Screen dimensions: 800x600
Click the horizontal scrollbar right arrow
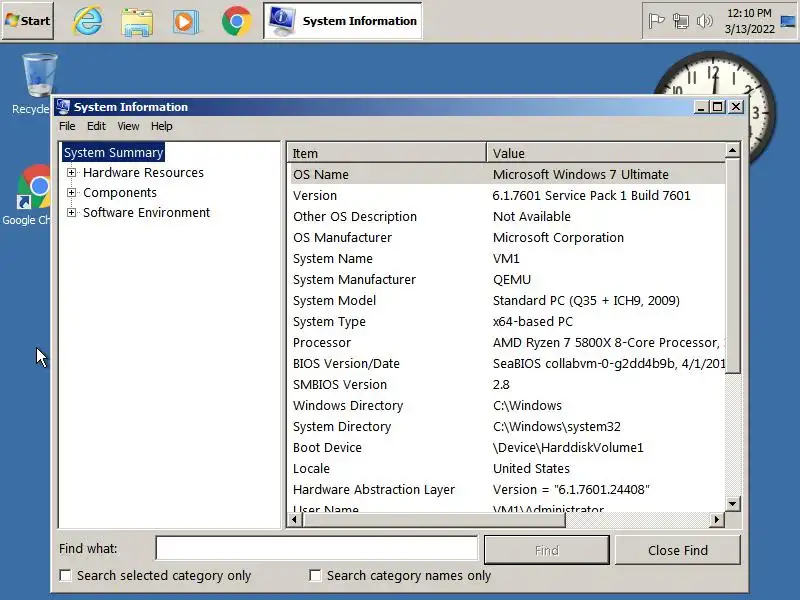[717, 520]
